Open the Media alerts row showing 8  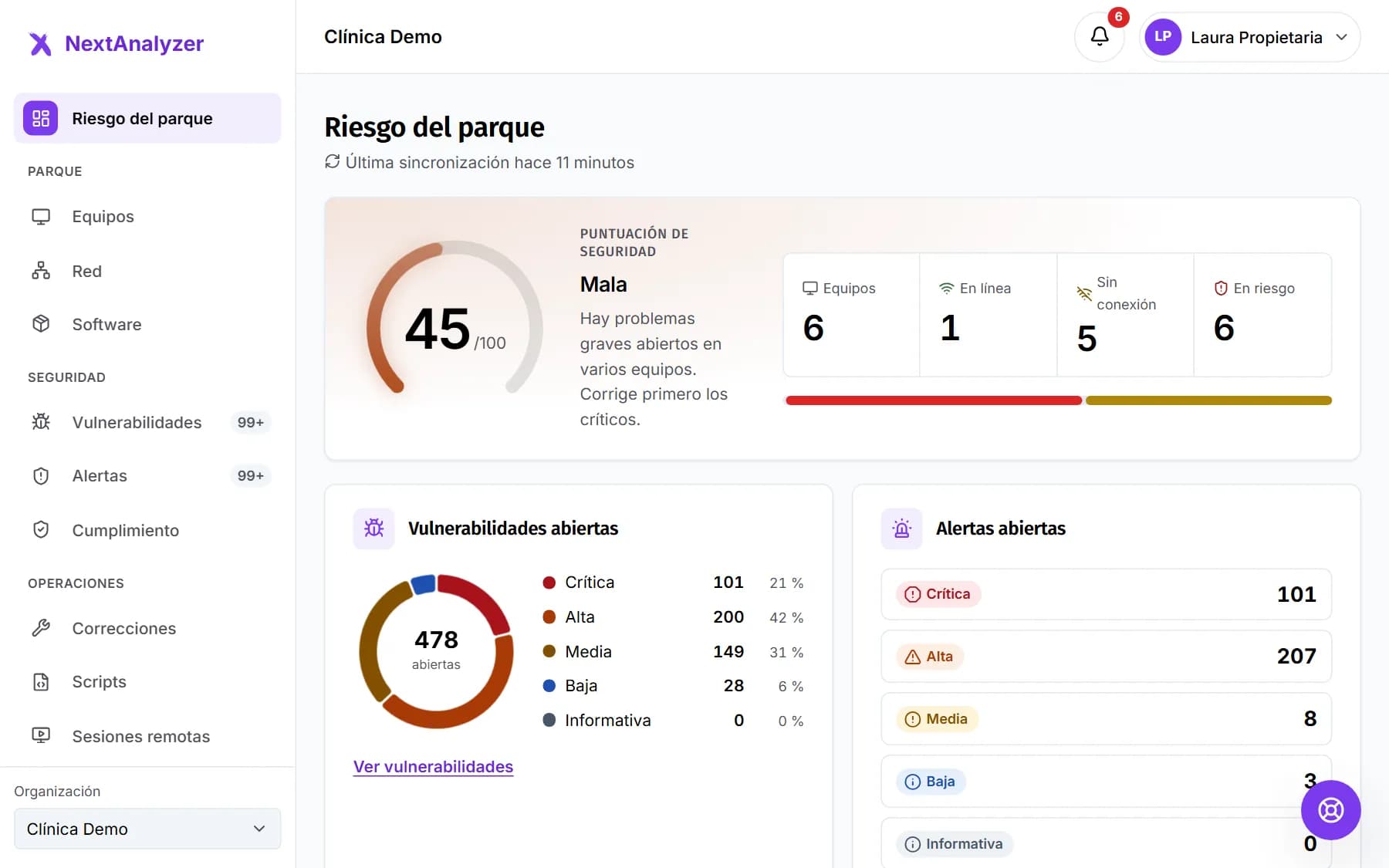coord(1106,719)
